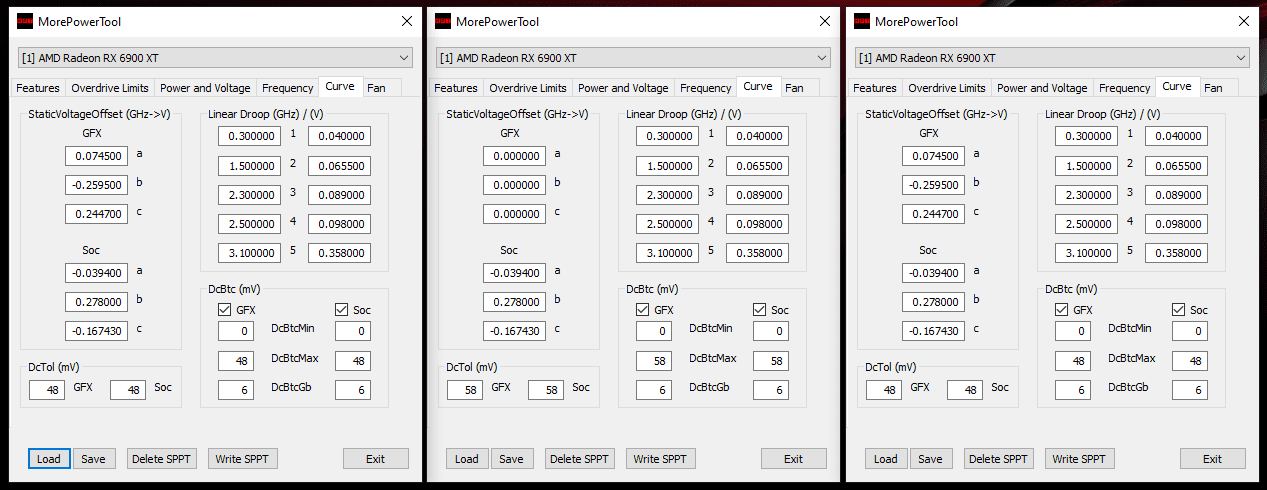
Task: Click Load button in middle window
Action: [467, 459]
